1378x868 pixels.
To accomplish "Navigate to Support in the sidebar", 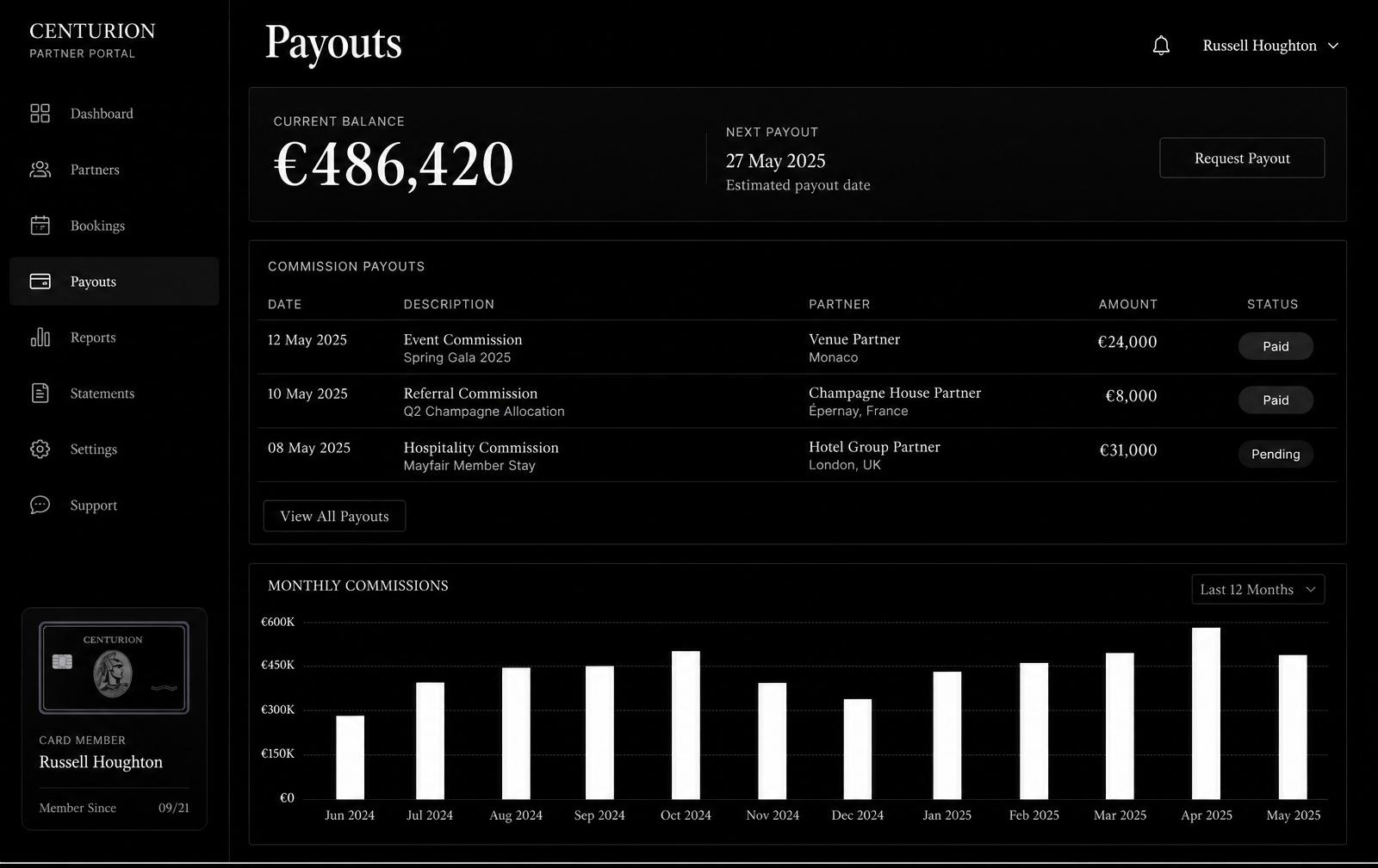I will (x=114, y=505).
